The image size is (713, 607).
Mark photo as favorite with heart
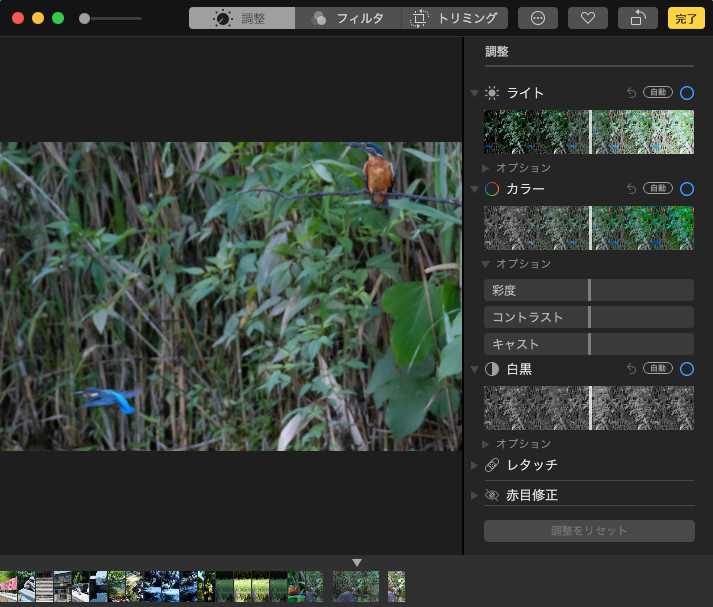coord(588,18)
